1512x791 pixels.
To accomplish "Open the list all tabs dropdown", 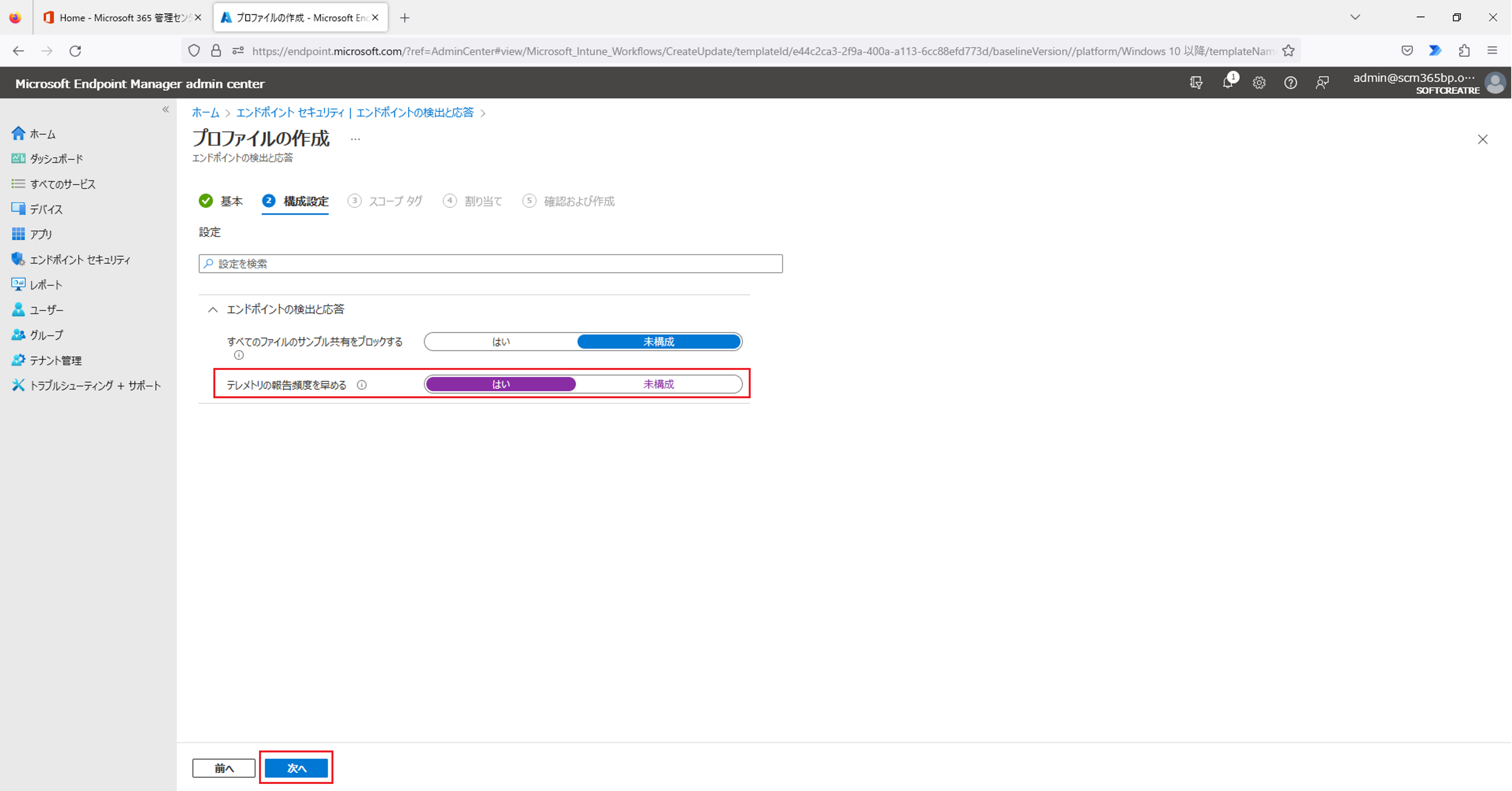I will 1355,18.
